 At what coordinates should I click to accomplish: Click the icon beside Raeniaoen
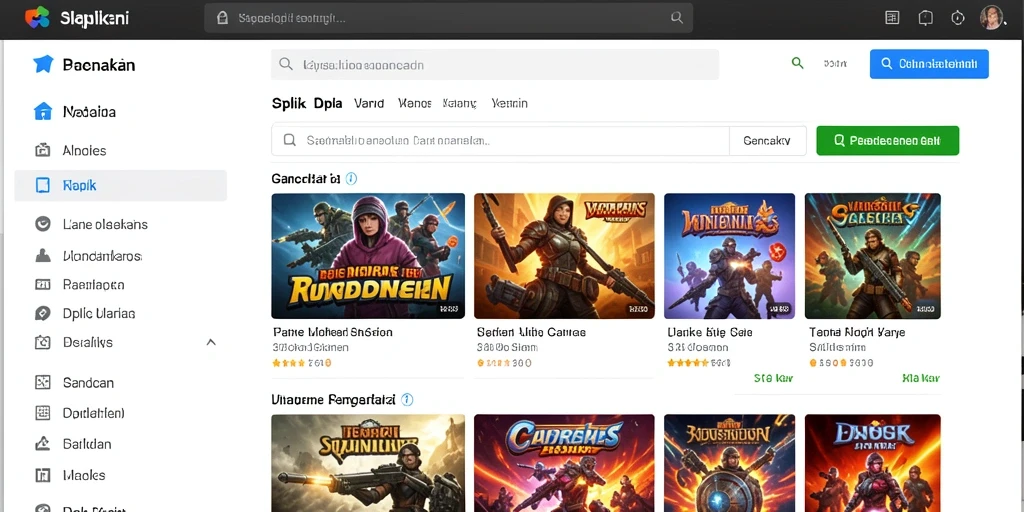(x=42, y=284)
